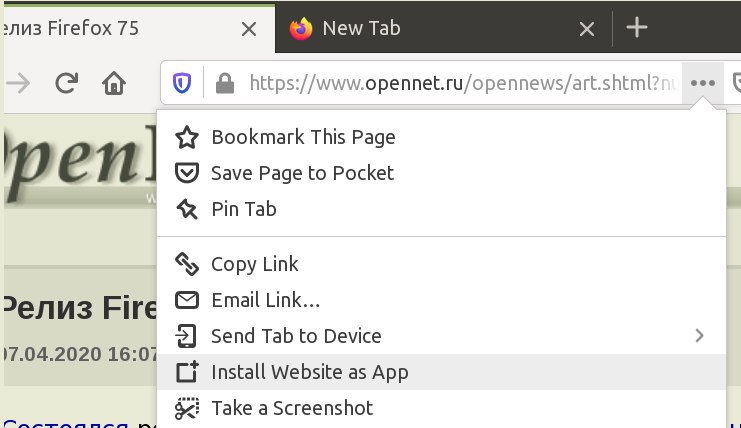The image size is (741, 428).
Task: Click the forward navigation arrow
Action: (18, 84)
